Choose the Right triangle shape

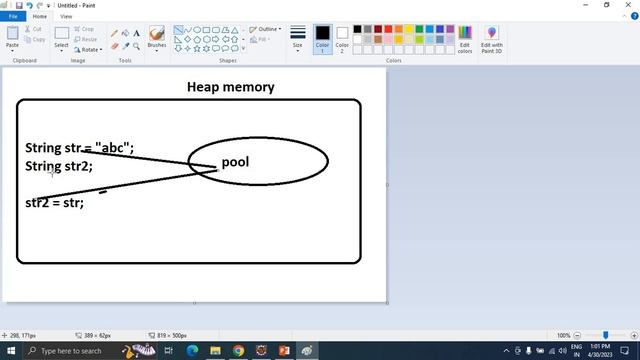click(178, 39)
